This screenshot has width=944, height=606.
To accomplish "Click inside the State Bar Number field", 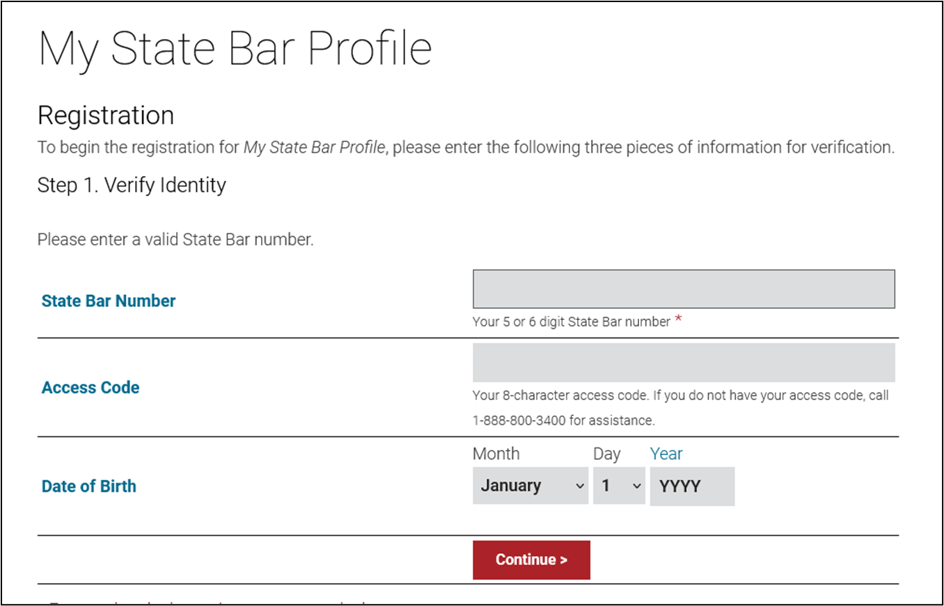I will tap(684, 288).
